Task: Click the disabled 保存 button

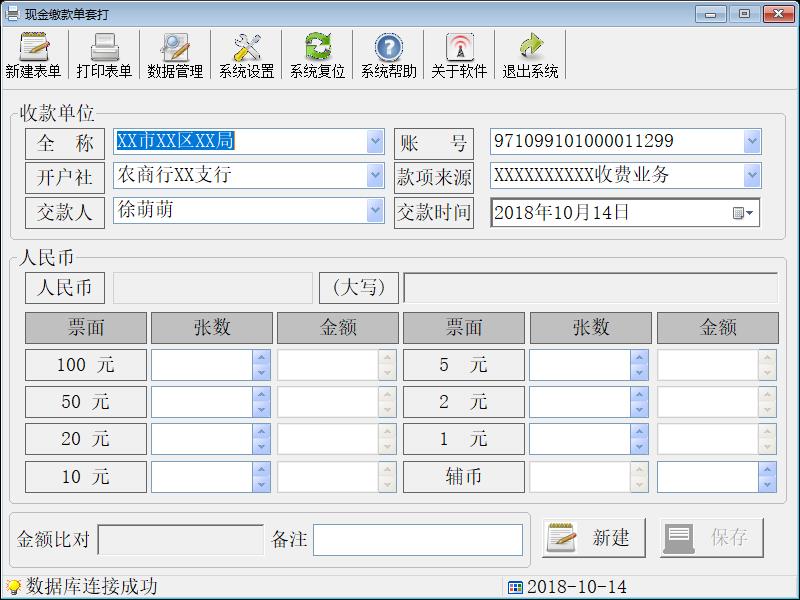Action: (x=712, y=538)
